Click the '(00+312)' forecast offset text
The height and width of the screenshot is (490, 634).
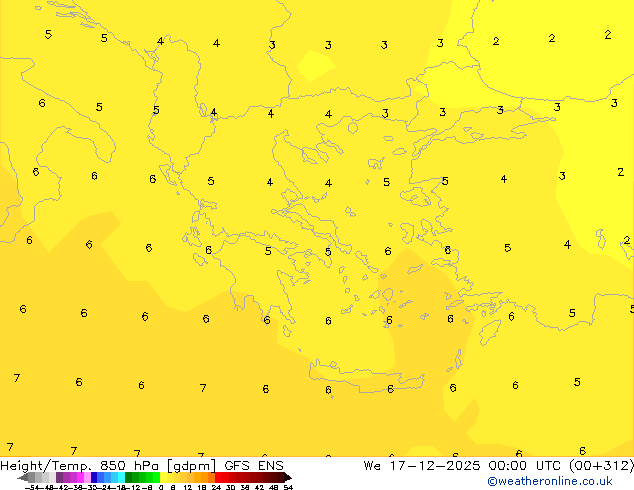(601, 466)
